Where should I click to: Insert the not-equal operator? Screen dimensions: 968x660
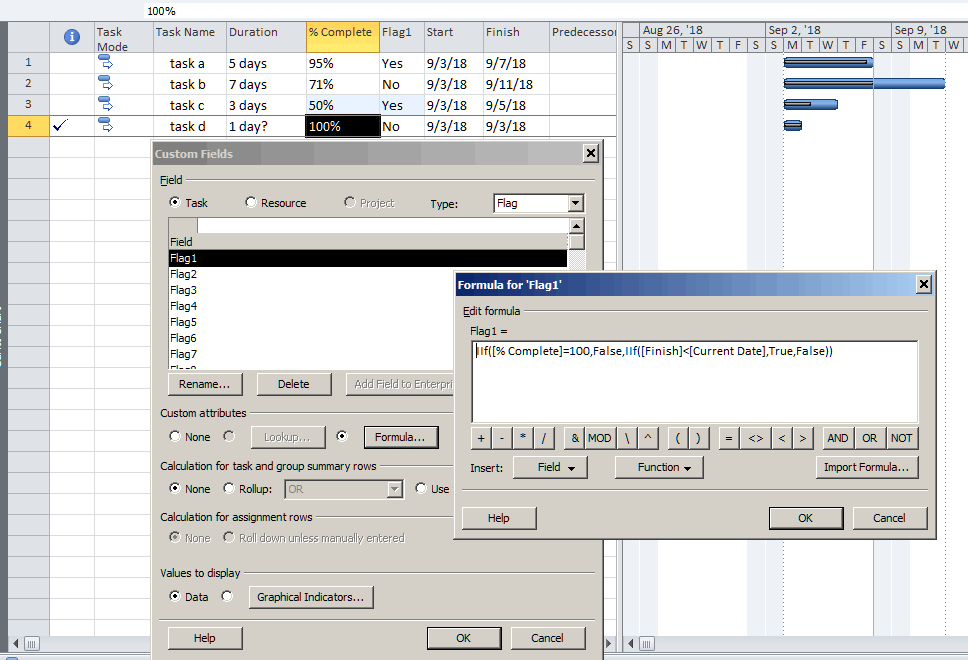(x=756, y=438)
